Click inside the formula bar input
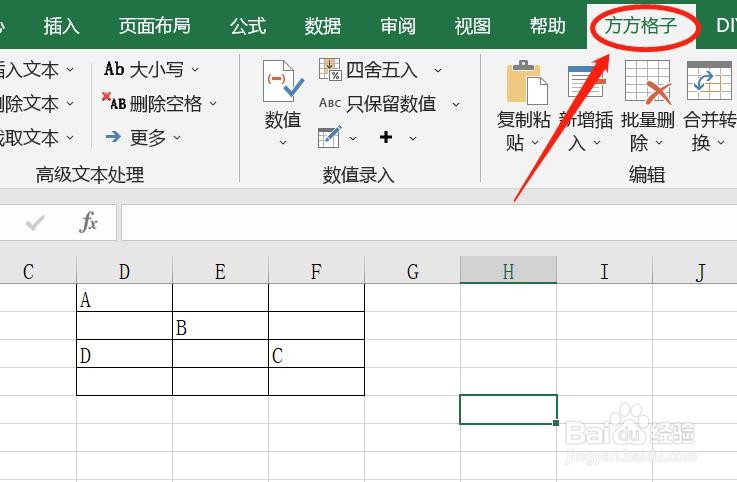737x482 pixels. coord(429,222)
